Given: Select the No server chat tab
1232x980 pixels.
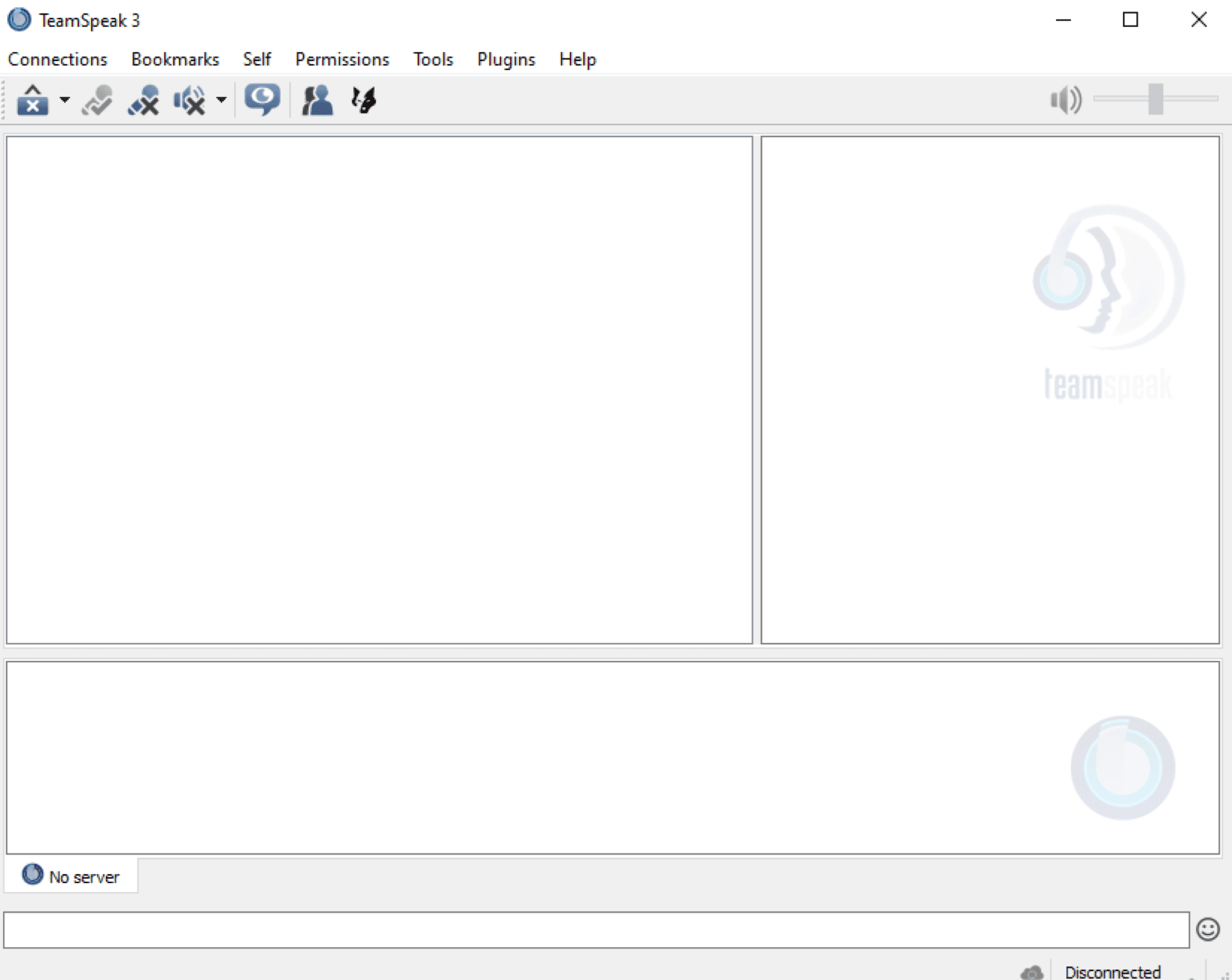Looking at the screenshot, I should coord(71,876).
